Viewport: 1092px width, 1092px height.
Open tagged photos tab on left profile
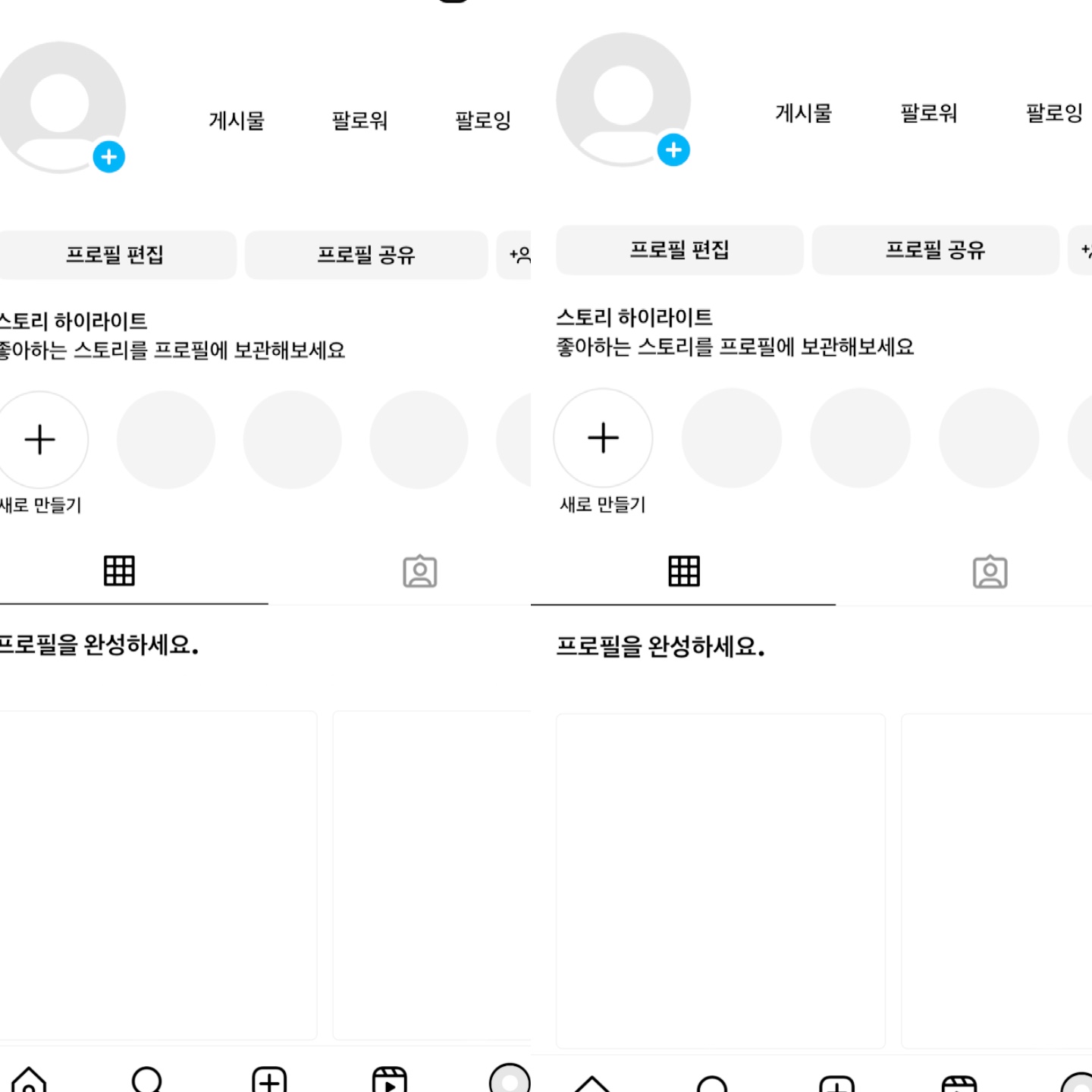[x=420, y=572]
